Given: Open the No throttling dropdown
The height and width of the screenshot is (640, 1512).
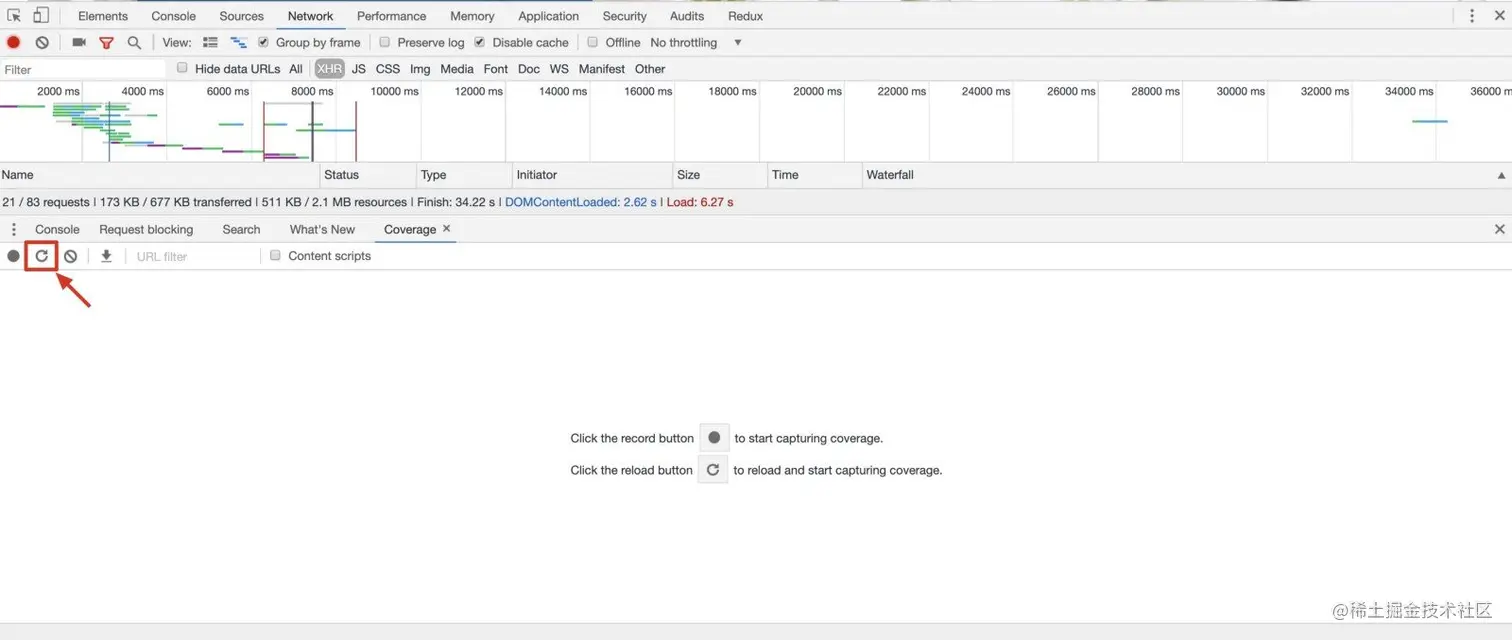Looking at the screenshot, I should pos(696,42).
